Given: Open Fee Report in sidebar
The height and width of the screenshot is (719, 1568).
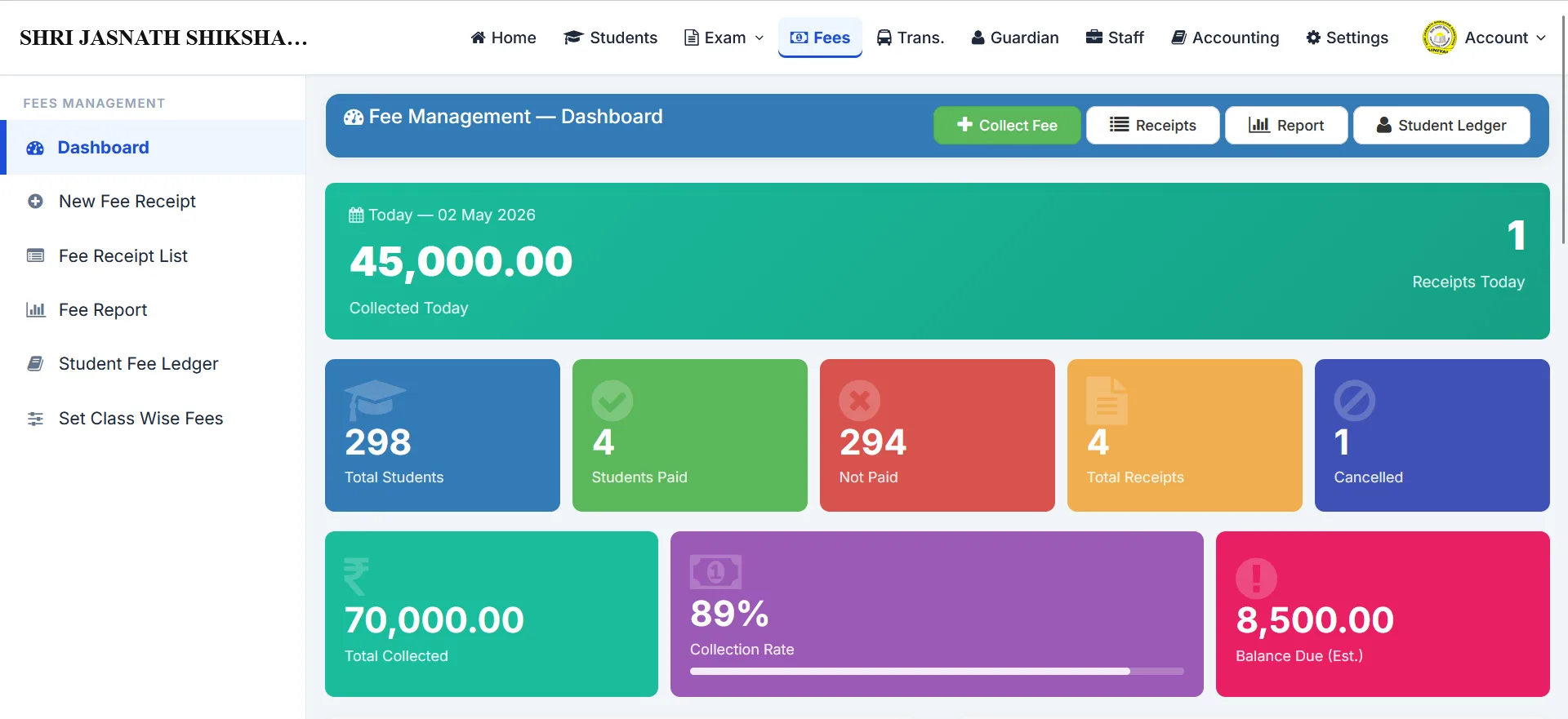Looking at the screenshot, I should (153, 310).
